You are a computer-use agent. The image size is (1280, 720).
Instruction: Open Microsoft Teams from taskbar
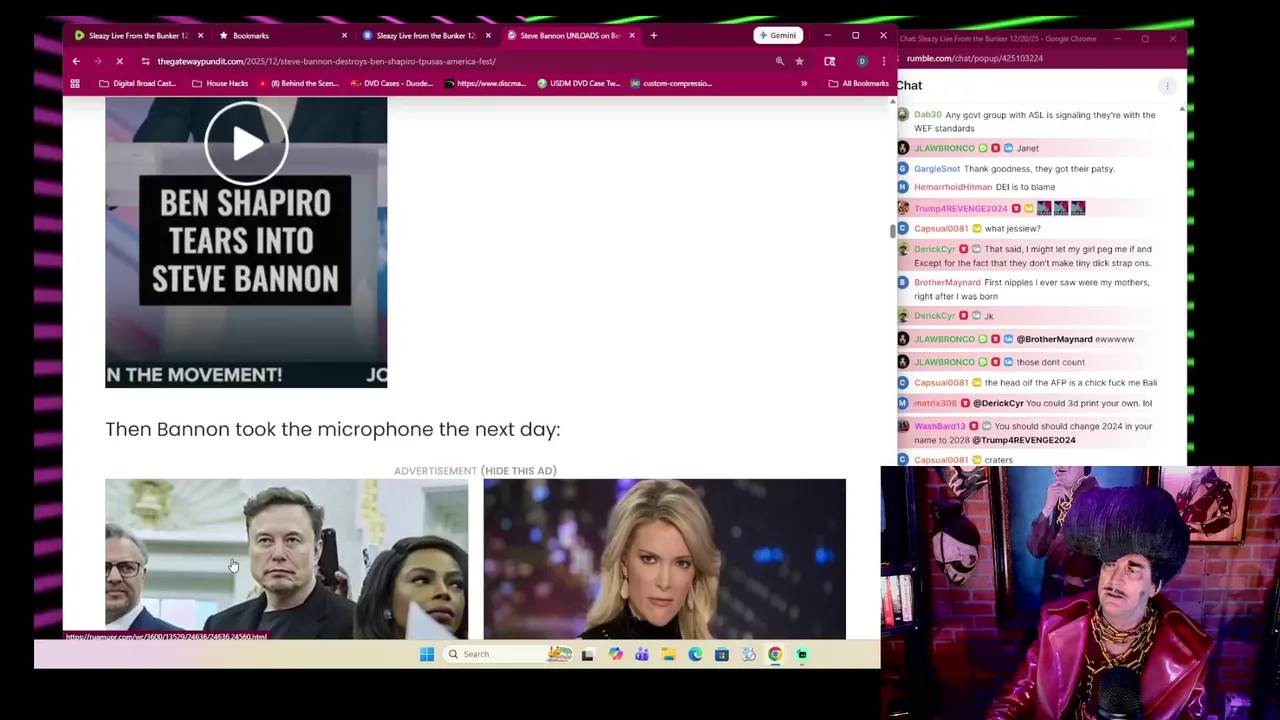[641, 654]
